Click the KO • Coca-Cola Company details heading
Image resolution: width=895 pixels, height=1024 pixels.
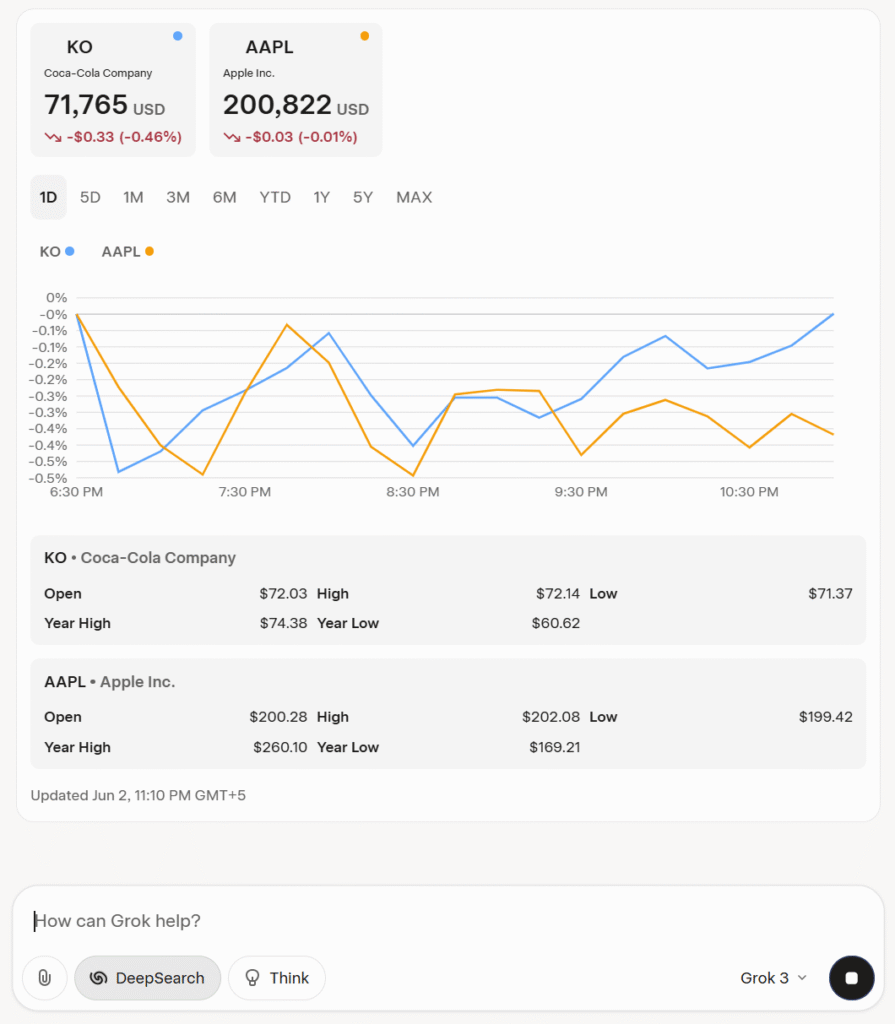[140, 558]
